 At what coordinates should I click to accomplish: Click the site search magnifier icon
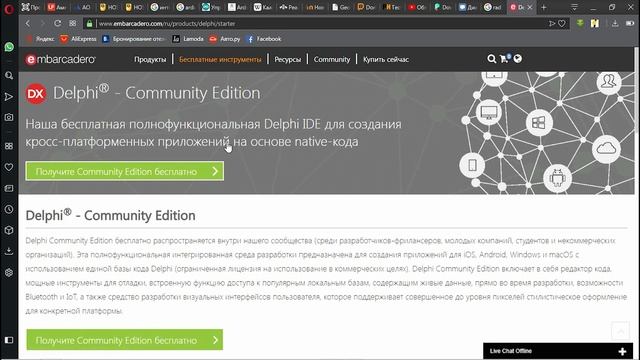coord(491,59)
